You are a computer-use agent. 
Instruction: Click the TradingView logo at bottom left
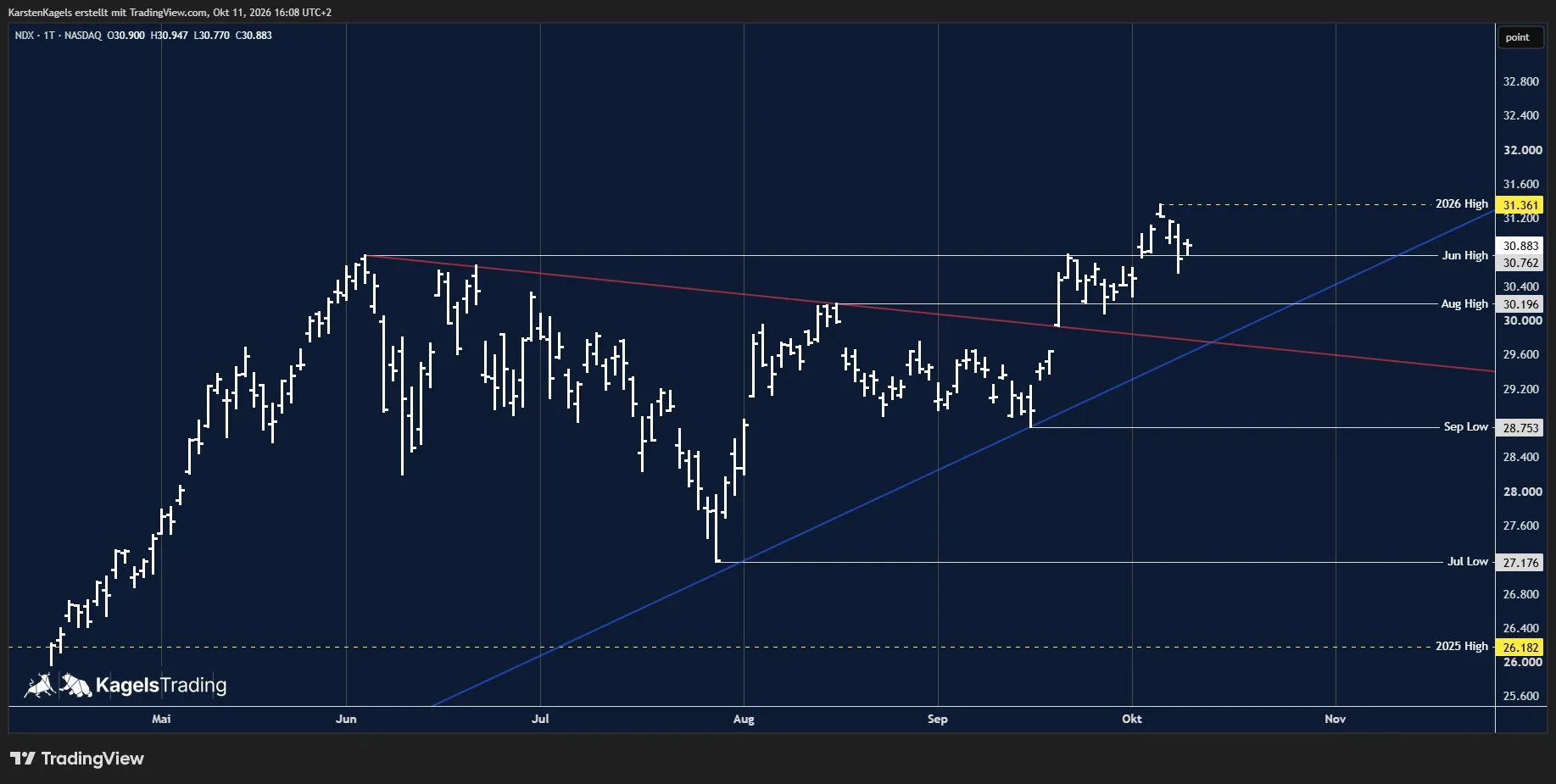click(x=77, y=759)
